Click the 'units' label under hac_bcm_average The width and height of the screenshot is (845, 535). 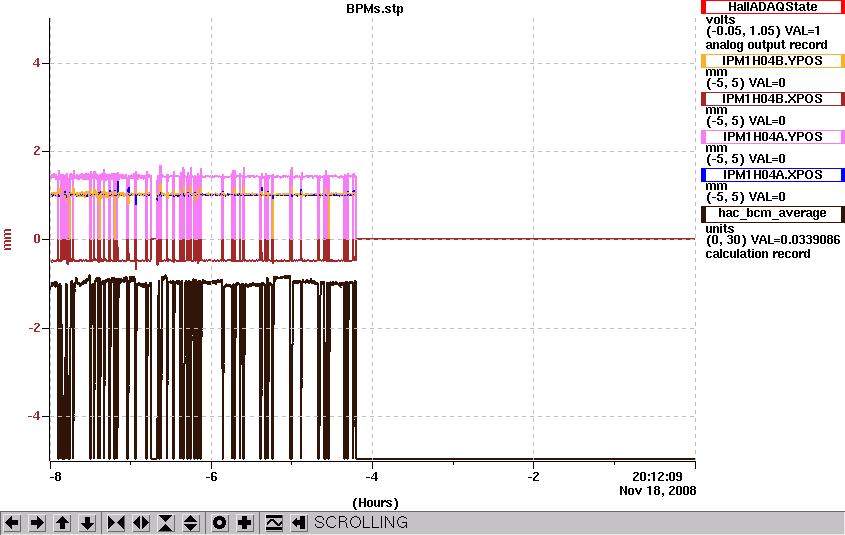click(x=720, y=228)
